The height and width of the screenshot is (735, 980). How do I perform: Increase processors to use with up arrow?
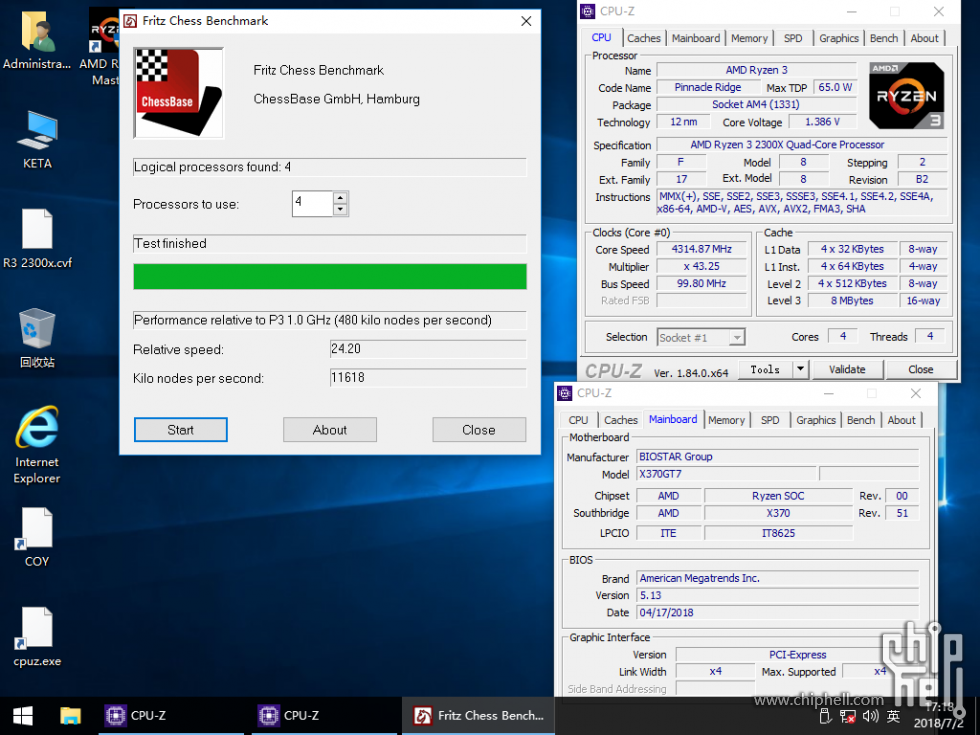341,198
